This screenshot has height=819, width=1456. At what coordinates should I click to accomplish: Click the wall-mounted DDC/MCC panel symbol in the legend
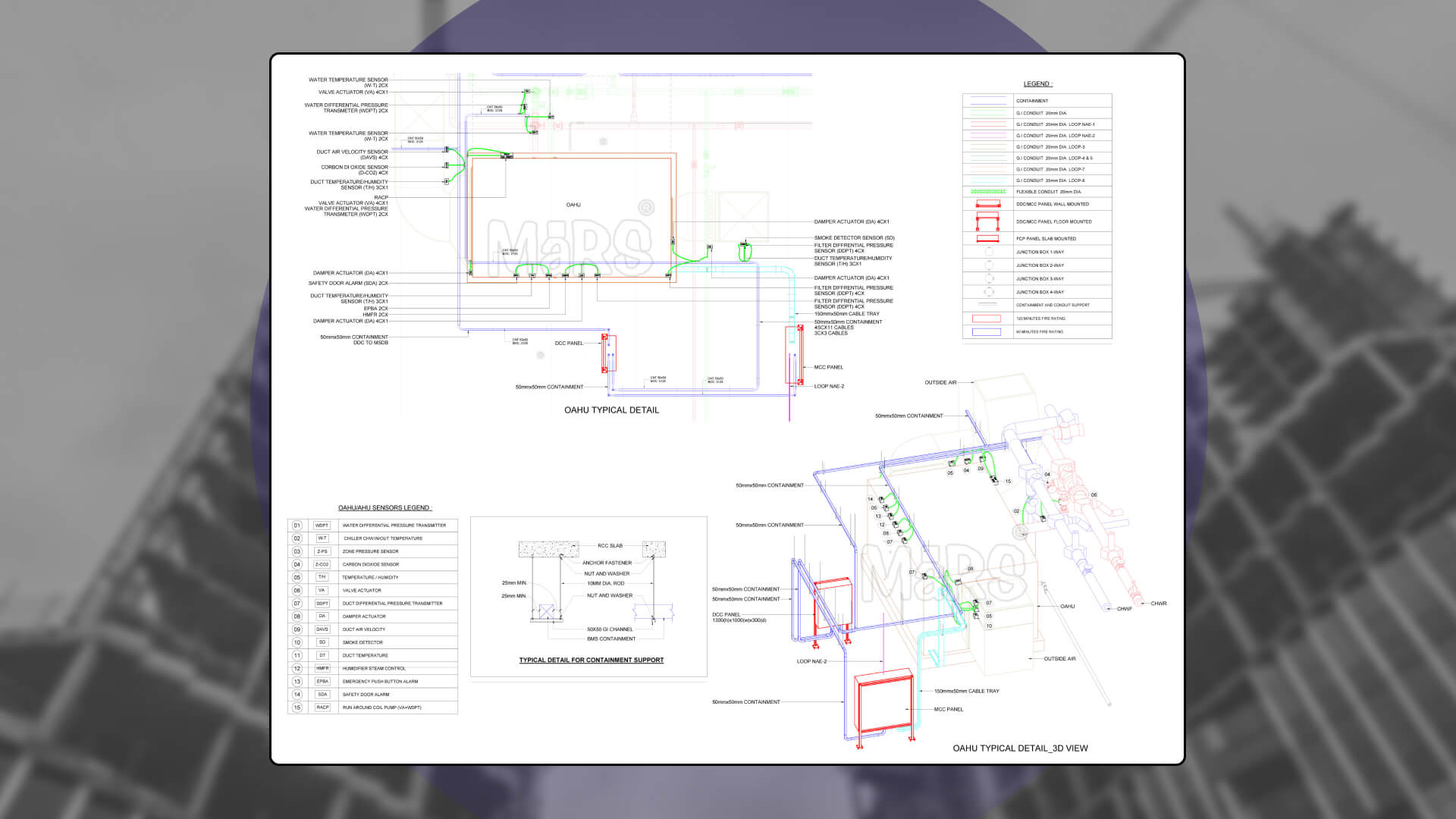click(987, 204)
